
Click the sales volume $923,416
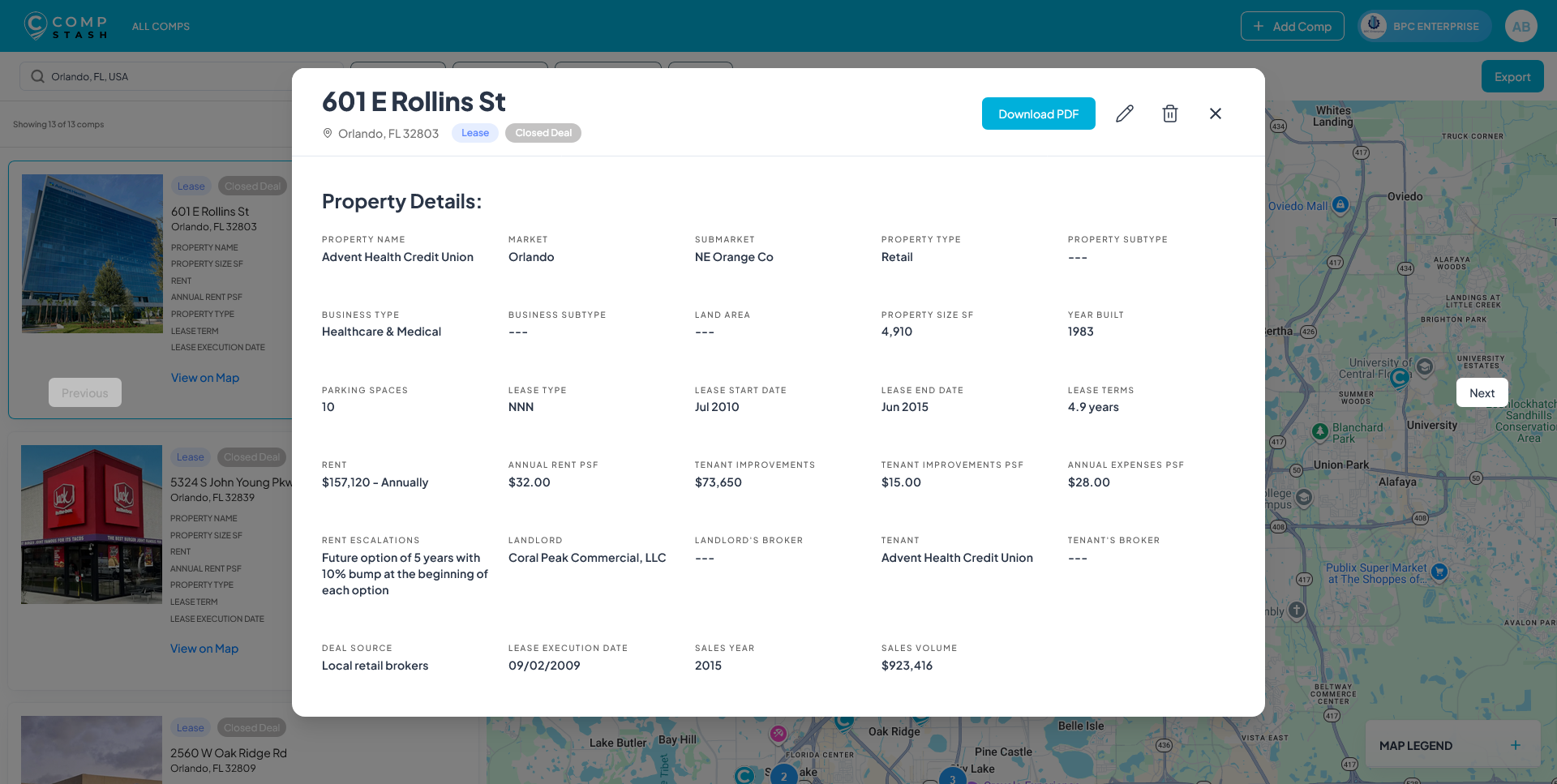(x=907, y=666)
